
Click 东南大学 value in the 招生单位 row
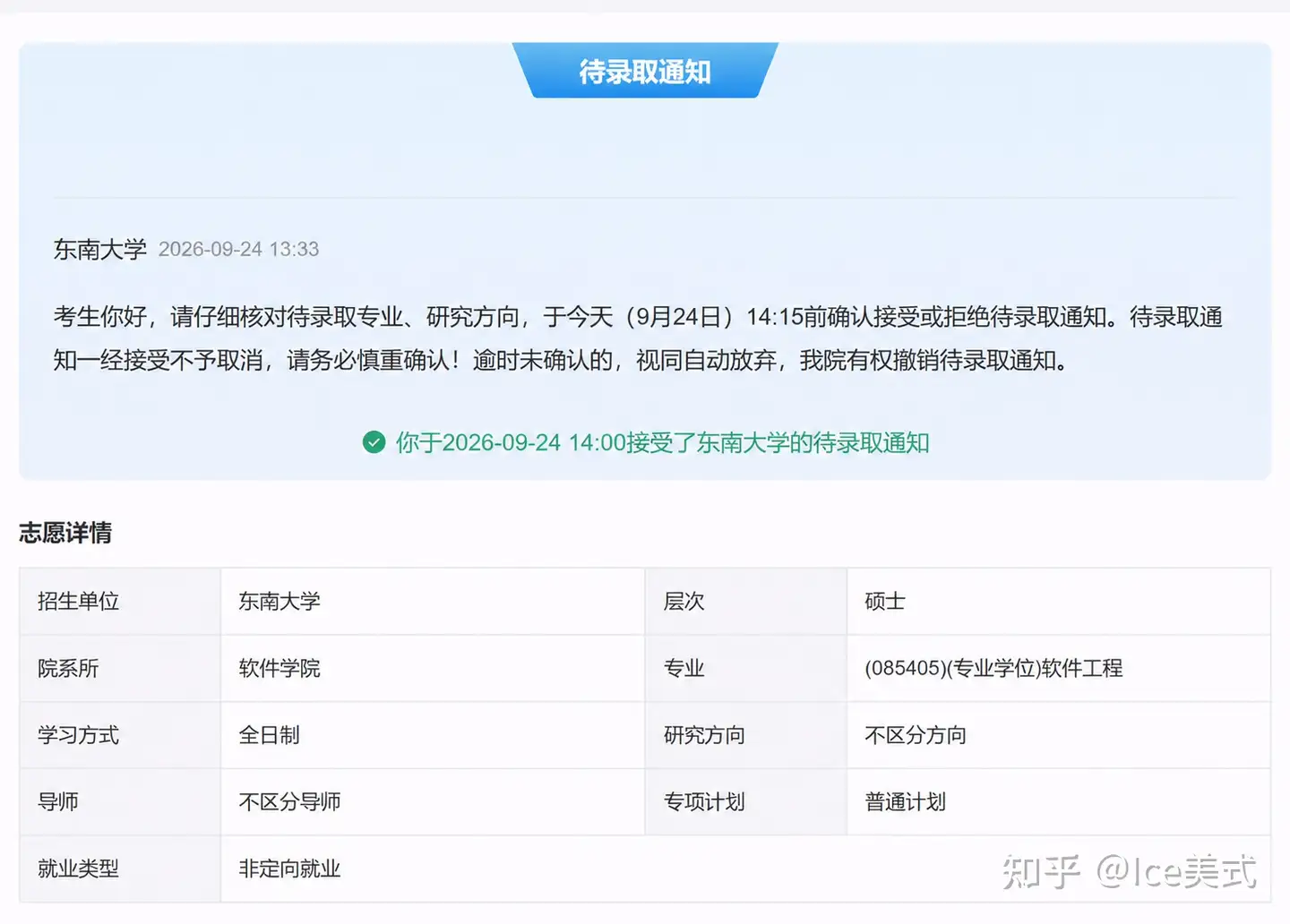(433, 602)
